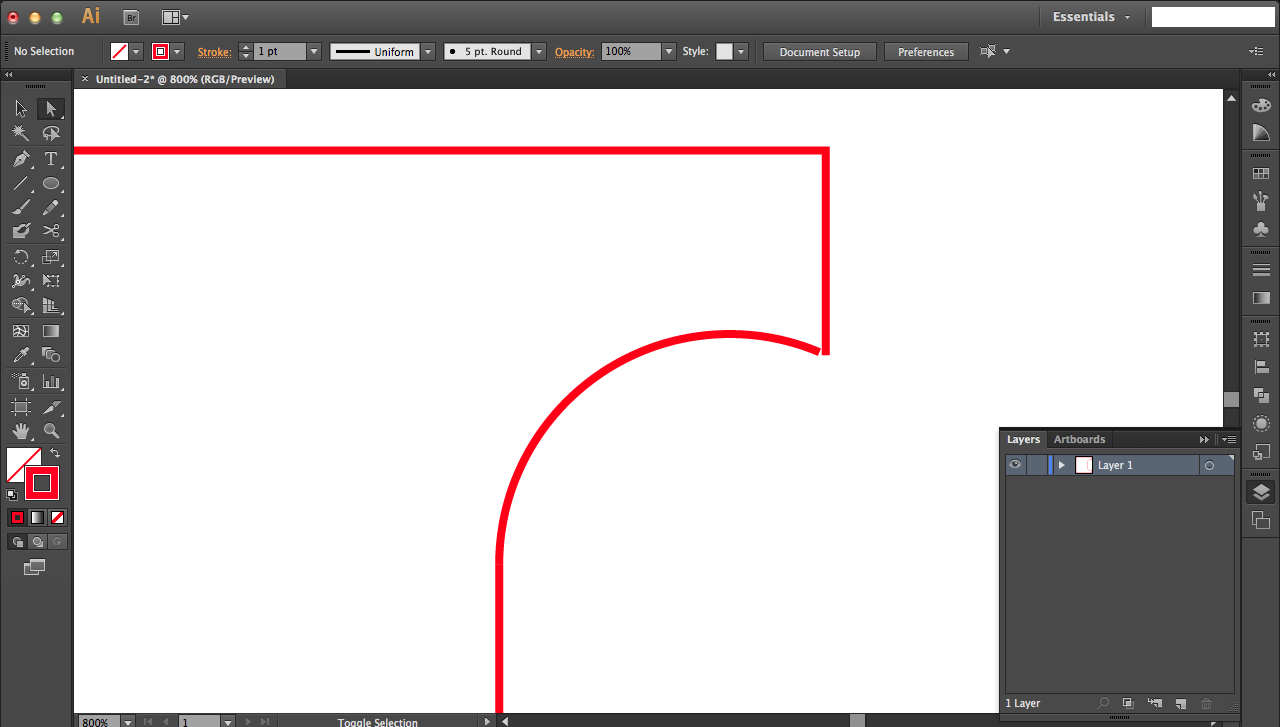
Task: Select the Symbol Sprayer tool
Action: pyautogui.click(x=21, y=381)
